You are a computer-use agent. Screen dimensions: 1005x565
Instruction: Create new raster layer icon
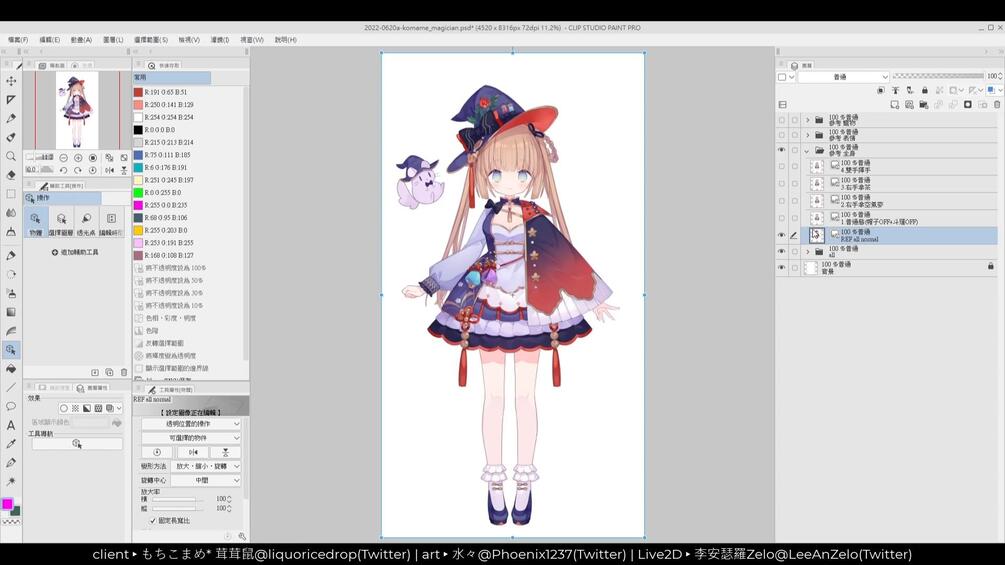tap(895, 104)
